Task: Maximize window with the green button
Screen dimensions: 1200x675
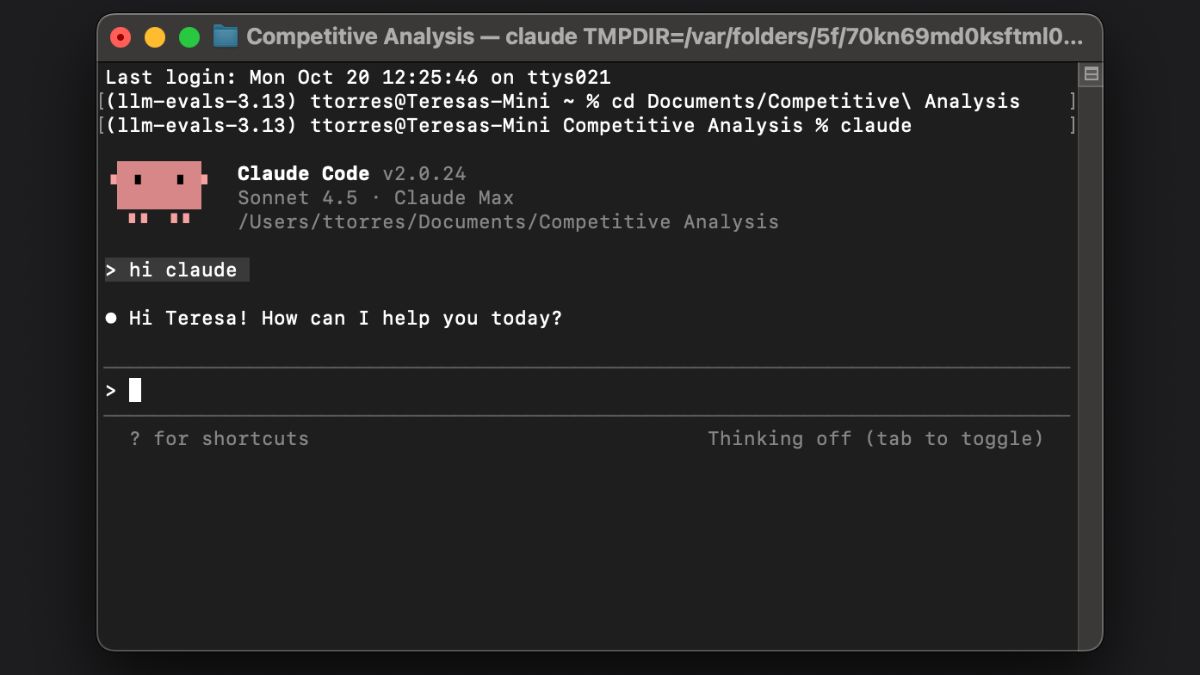Action: tap(189, 38)
